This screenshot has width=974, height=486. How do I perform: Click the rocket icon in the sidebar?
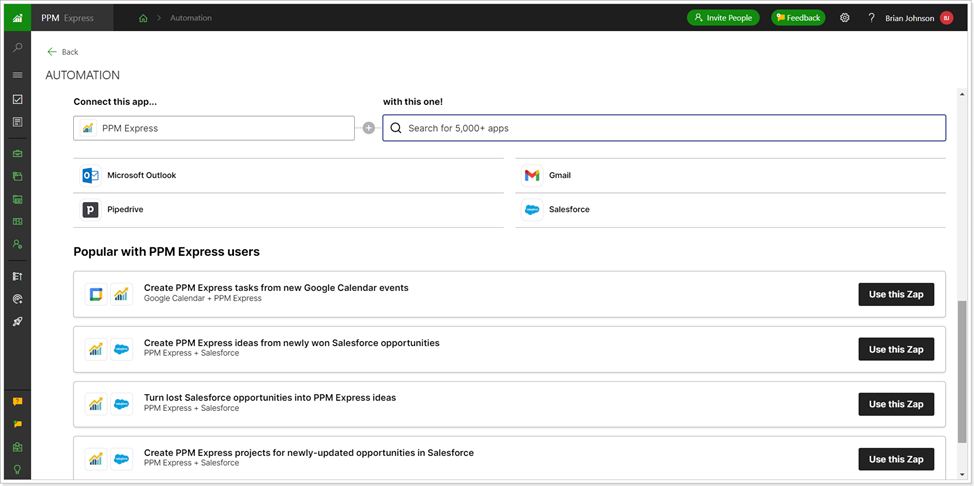[x=17, y=321]
